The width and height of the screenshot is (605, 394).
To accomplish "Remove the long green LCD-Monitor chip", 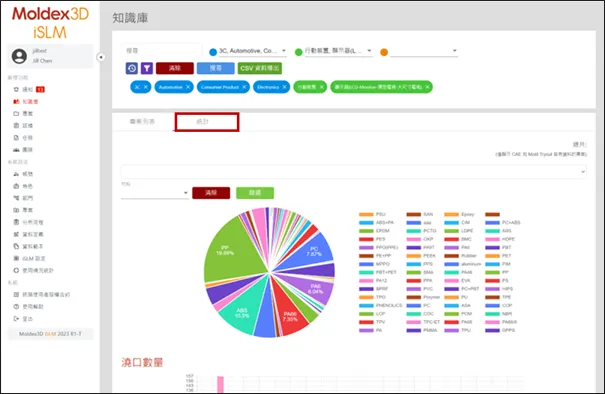I will pyautogui.click(x=428, y=87).
